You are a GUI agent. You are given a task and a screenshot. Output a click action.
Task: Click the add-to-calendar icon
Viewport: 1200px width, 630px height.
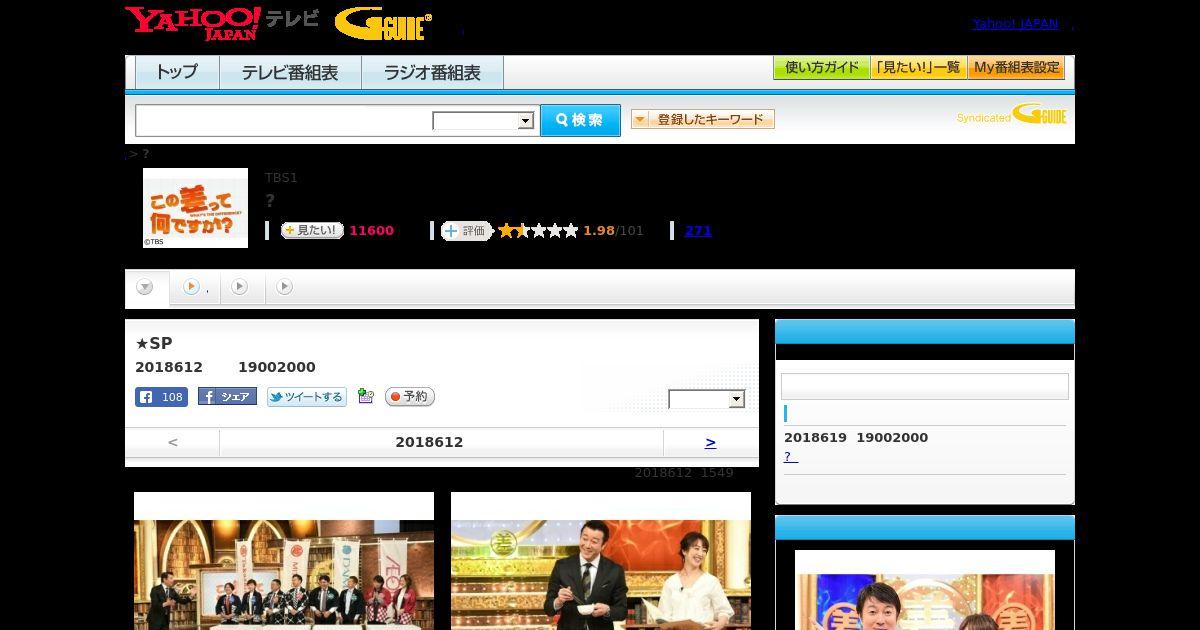click(x=366, y=397)
